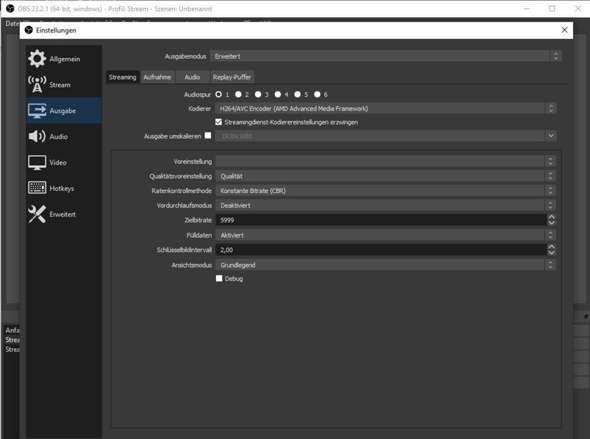Viewport: 590px width, 439px height.
Task: Click OBS logo in Einstellungen title bar
Action: click(x=29, y=30)
